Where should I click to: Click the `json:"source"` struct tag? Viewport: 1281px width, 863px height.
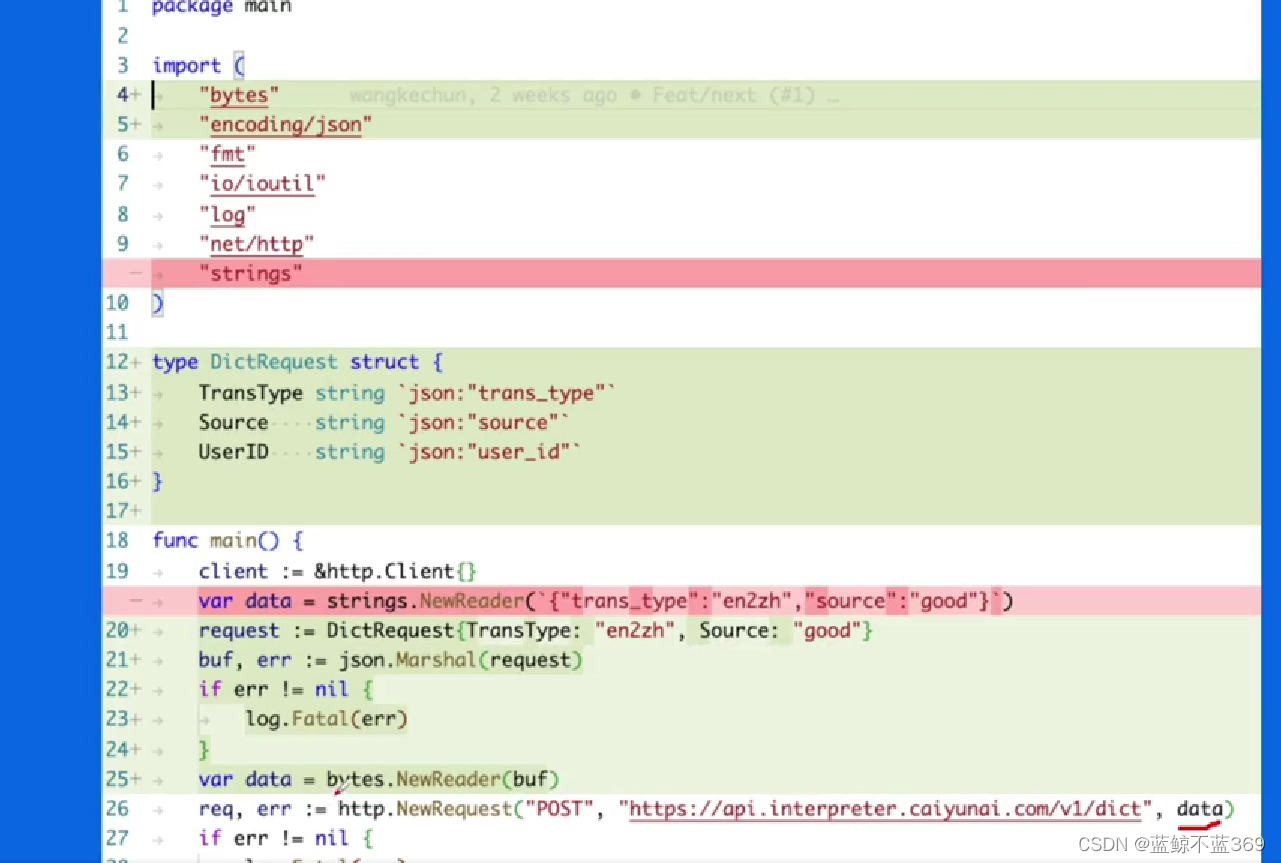click(483, 422)
